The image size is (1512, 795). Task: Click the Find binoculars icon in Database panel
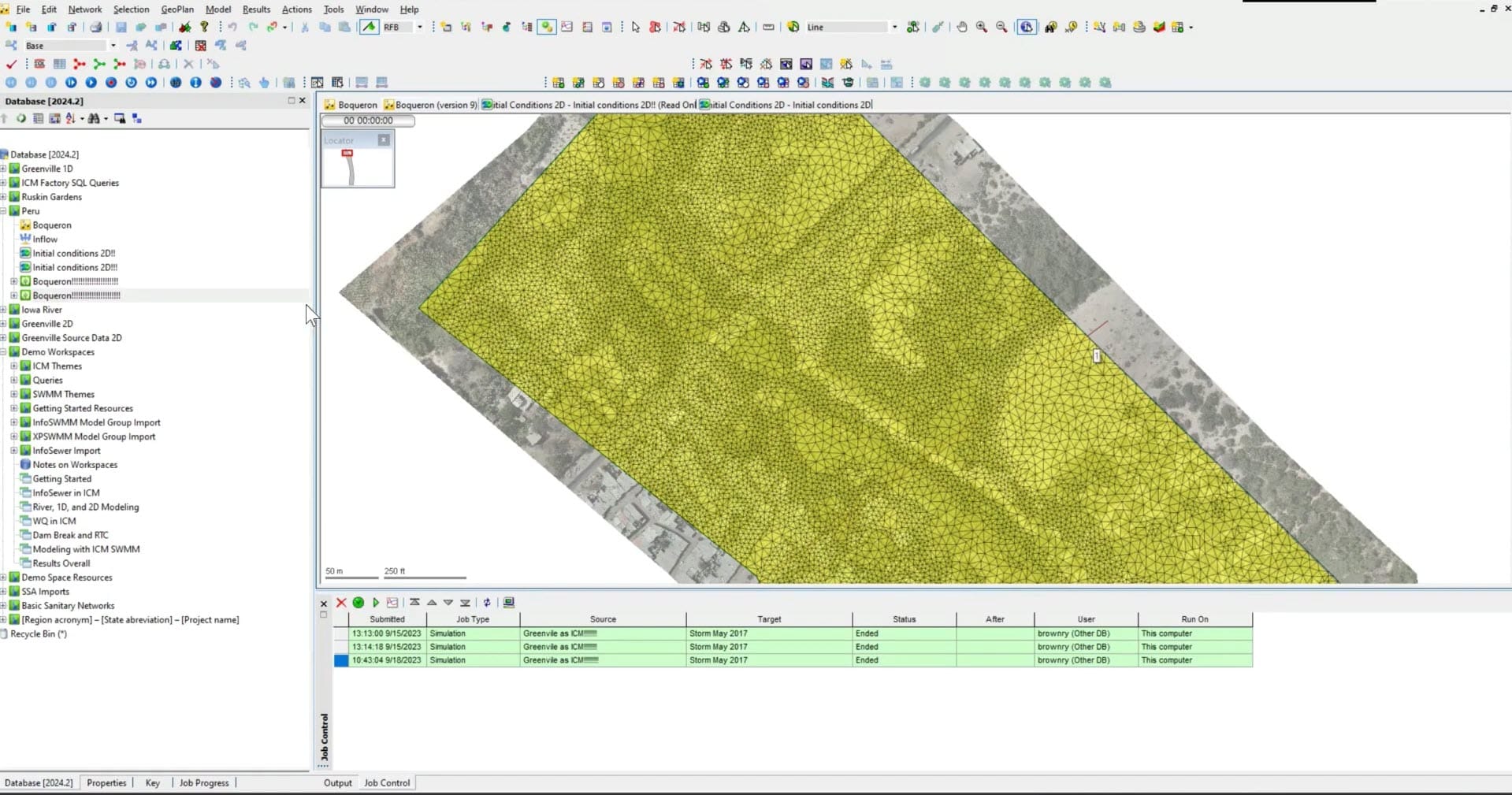click(94, 118)
